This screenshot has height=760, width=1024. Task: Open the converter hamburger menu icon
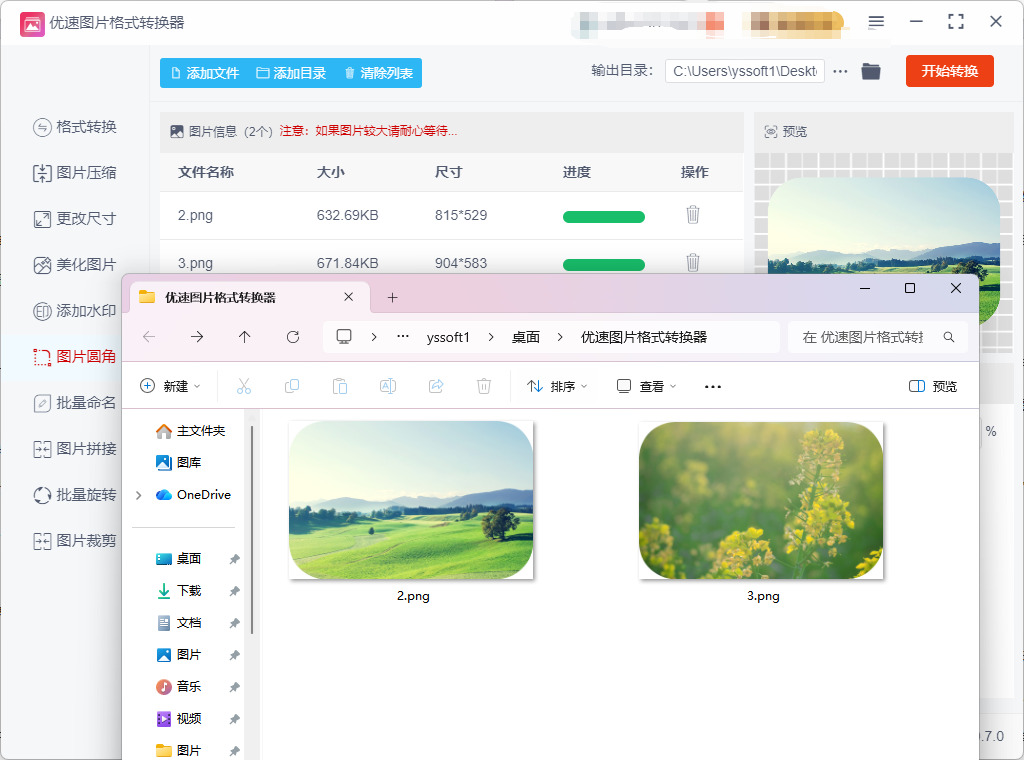pos(876,22)
